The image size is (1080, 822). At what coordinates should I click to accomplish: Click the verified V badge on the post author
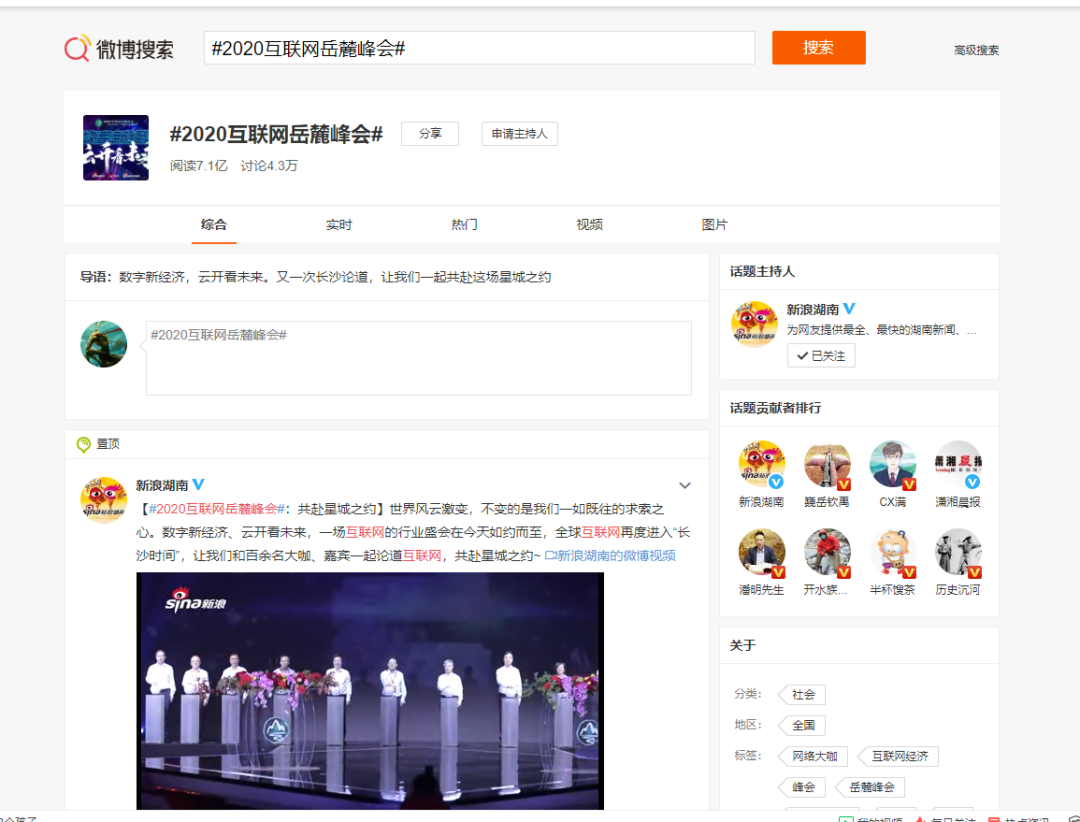pyautogui.click(x=198, y=484)
